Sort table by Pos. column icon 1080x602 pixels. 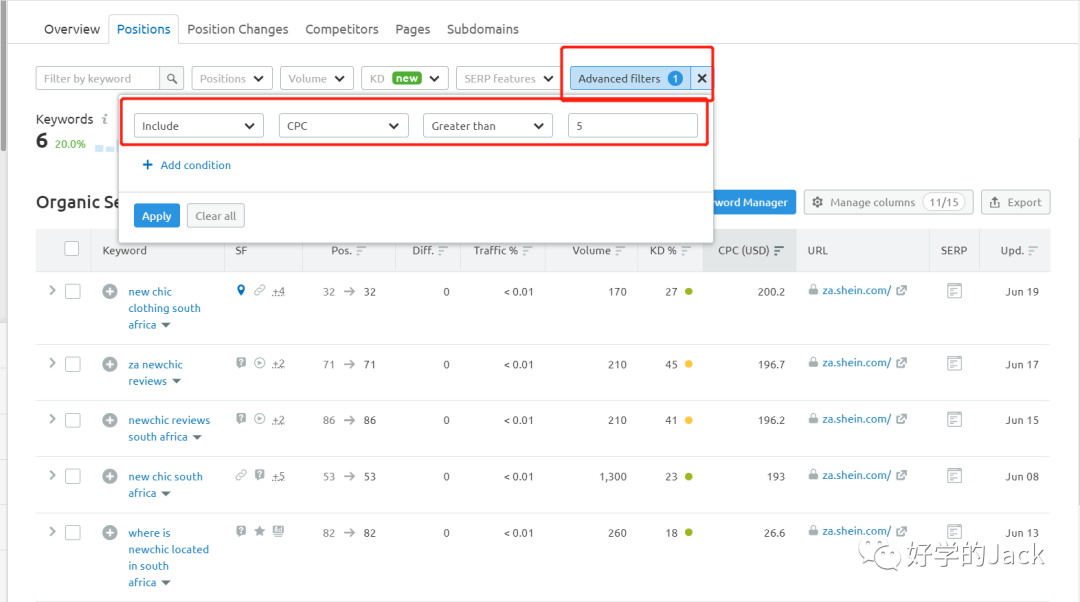point(361,251)
